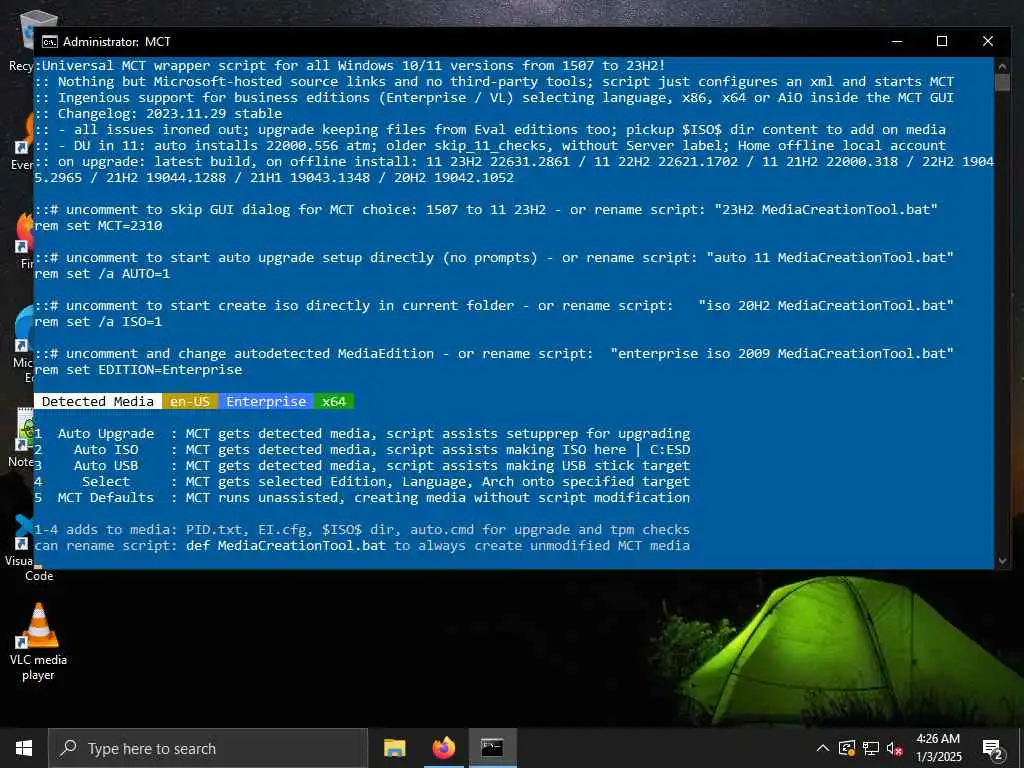
Task: Click the 'rem set EDITION=Enterprise' line
Action: tap(138, 370)
